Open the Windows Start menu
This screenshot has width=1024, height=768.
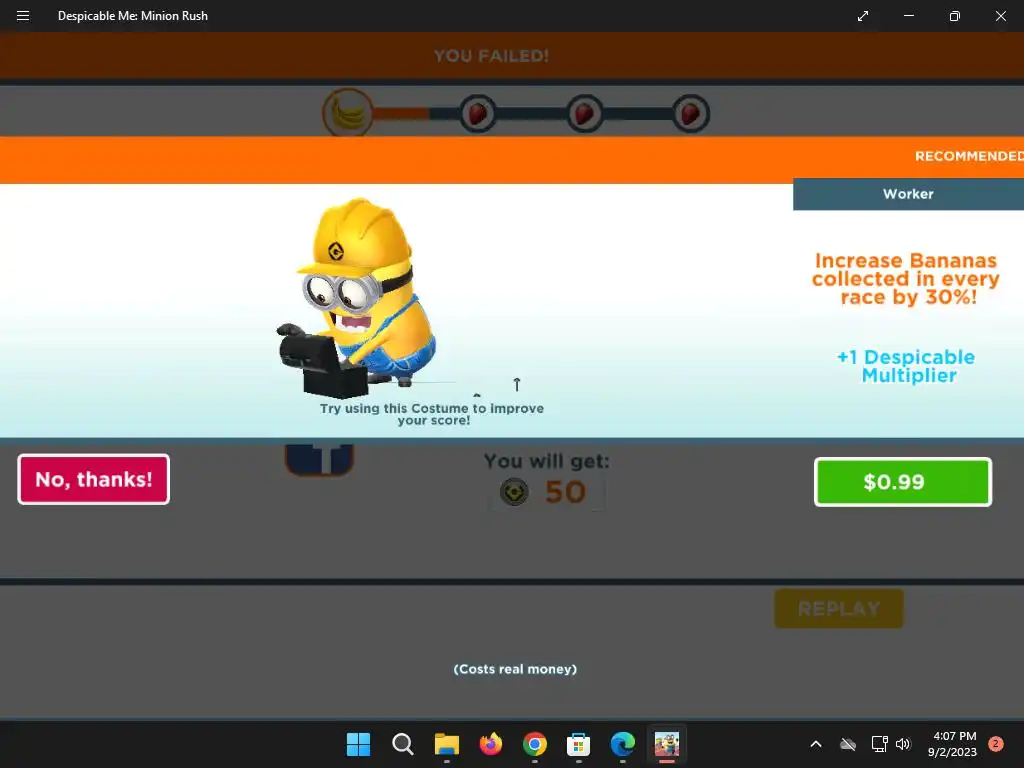359,744
